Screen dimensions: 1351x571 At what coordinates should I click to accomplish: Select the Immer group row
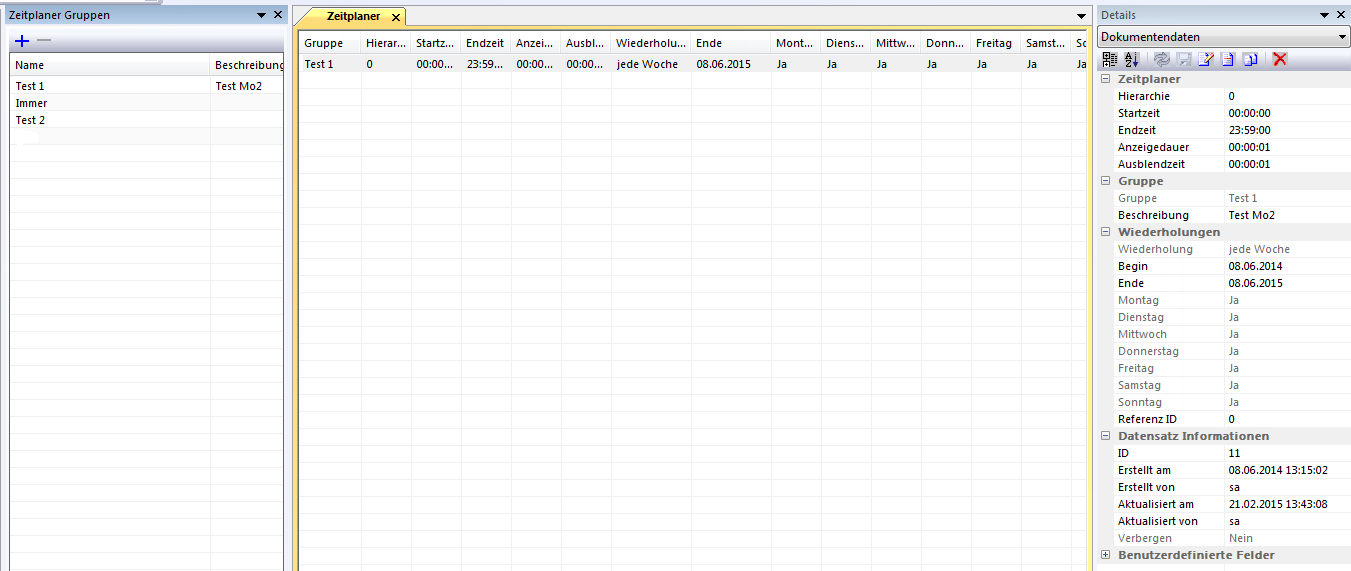point(32,103)
